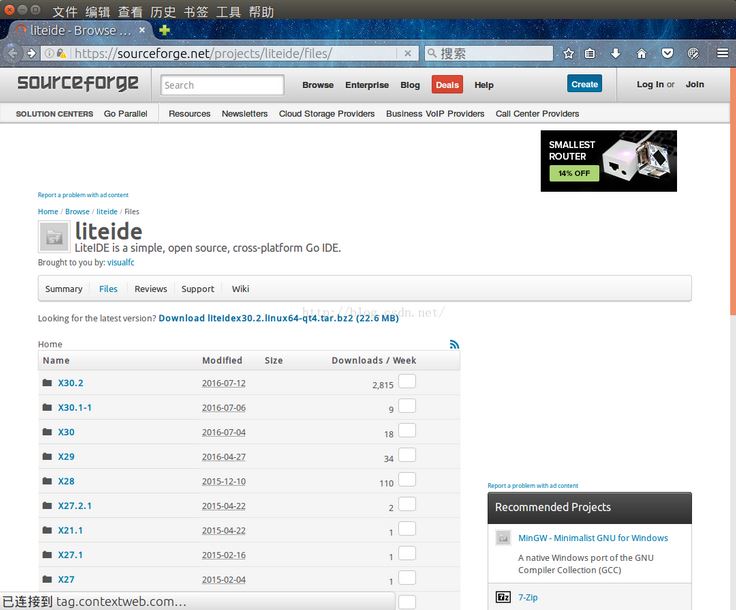Open the 帮助 (Help) menu
Image resolution: width=736 pixels, height=610 pixels.
click(261, 11)
